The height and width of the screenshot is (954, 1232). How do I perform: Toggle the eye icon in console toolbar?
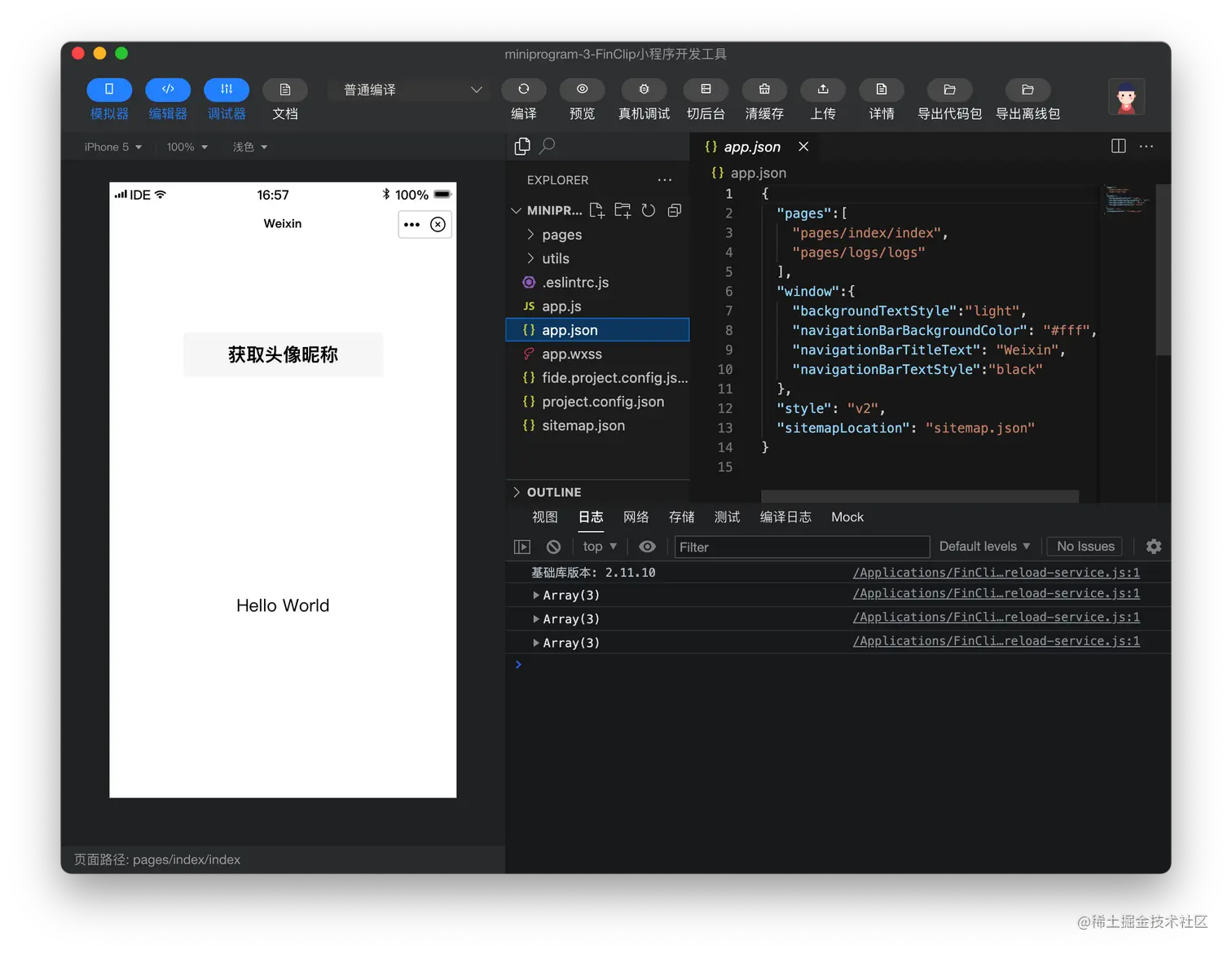(x=647, y=546)
